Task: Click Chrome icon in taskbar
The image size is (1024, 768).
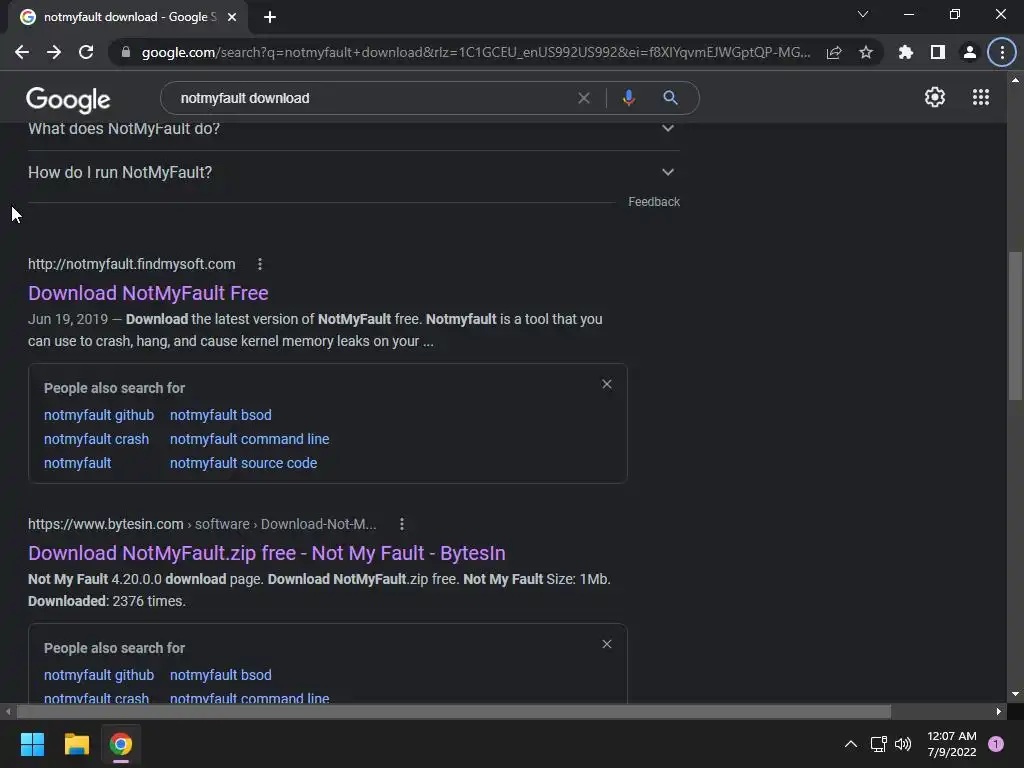Action: [x=121, y=744]
